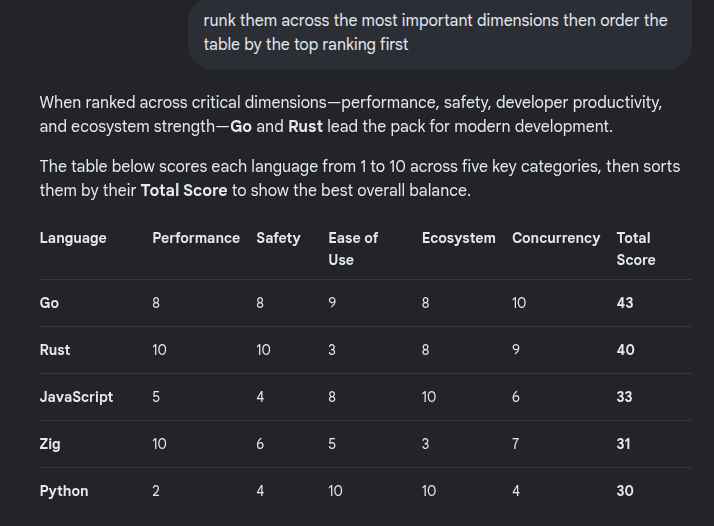Viewport: 714px width, 526px height.
Task: Select the 'Ease of Use' column header
Action: click(353, 249)
